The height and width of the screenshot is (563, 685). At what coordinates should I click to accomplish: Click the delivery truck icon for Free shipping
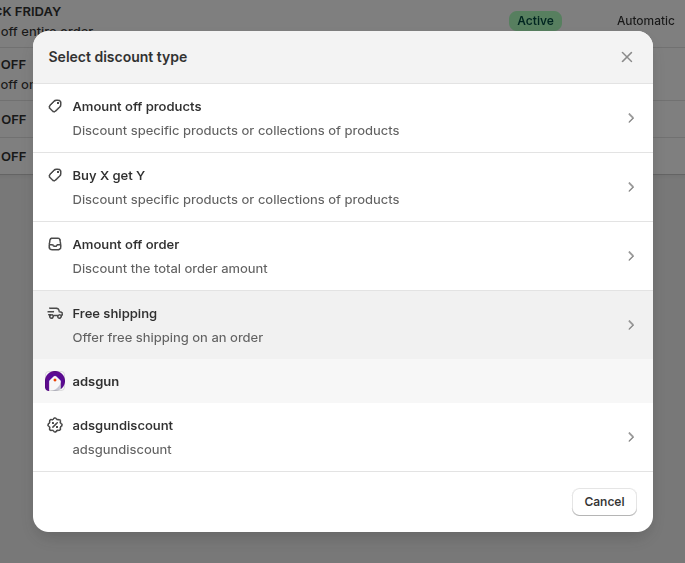click(x=55, y=313)
